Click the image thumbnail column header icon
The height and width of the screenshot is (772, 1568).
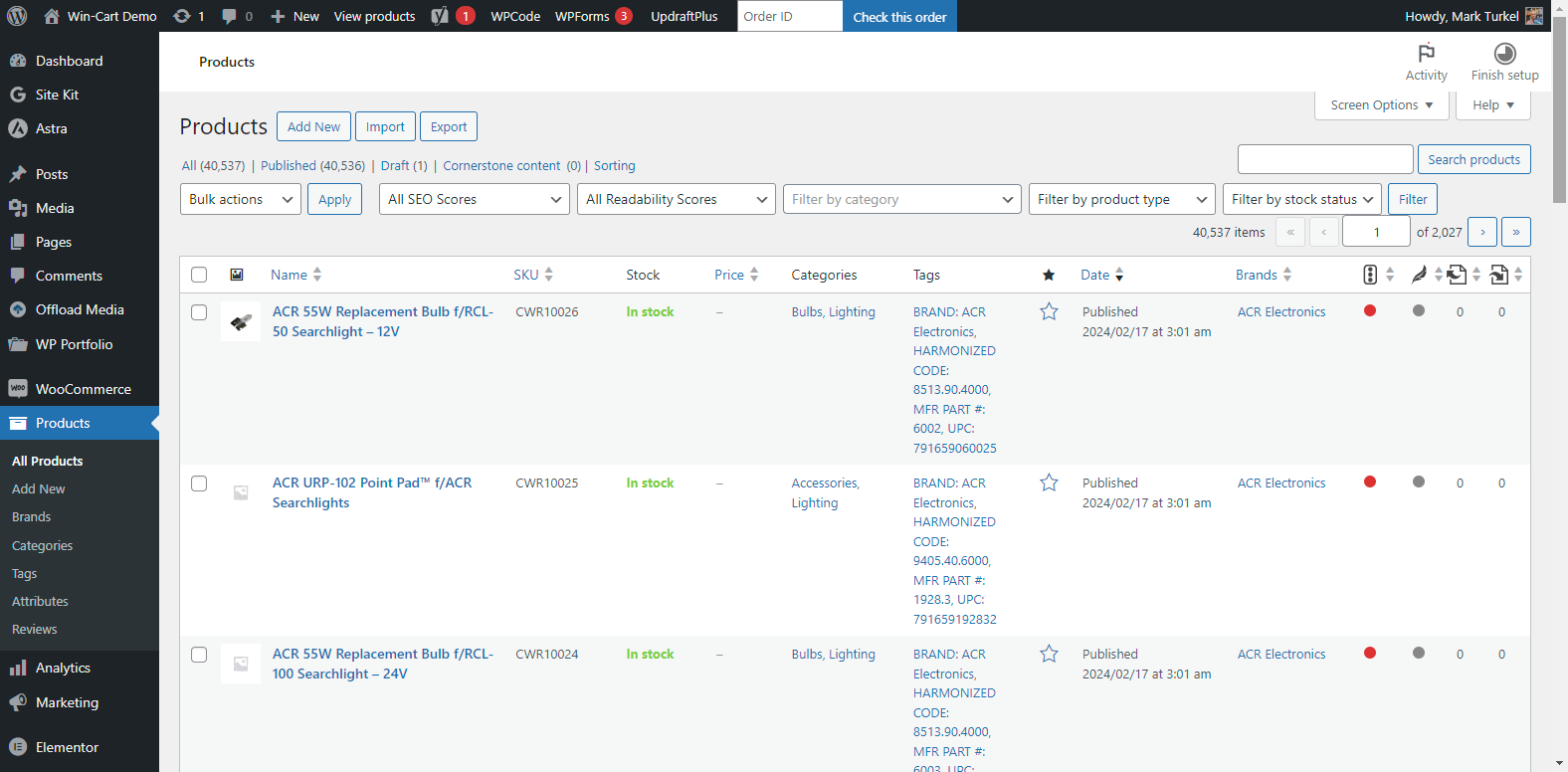[237, 275]
